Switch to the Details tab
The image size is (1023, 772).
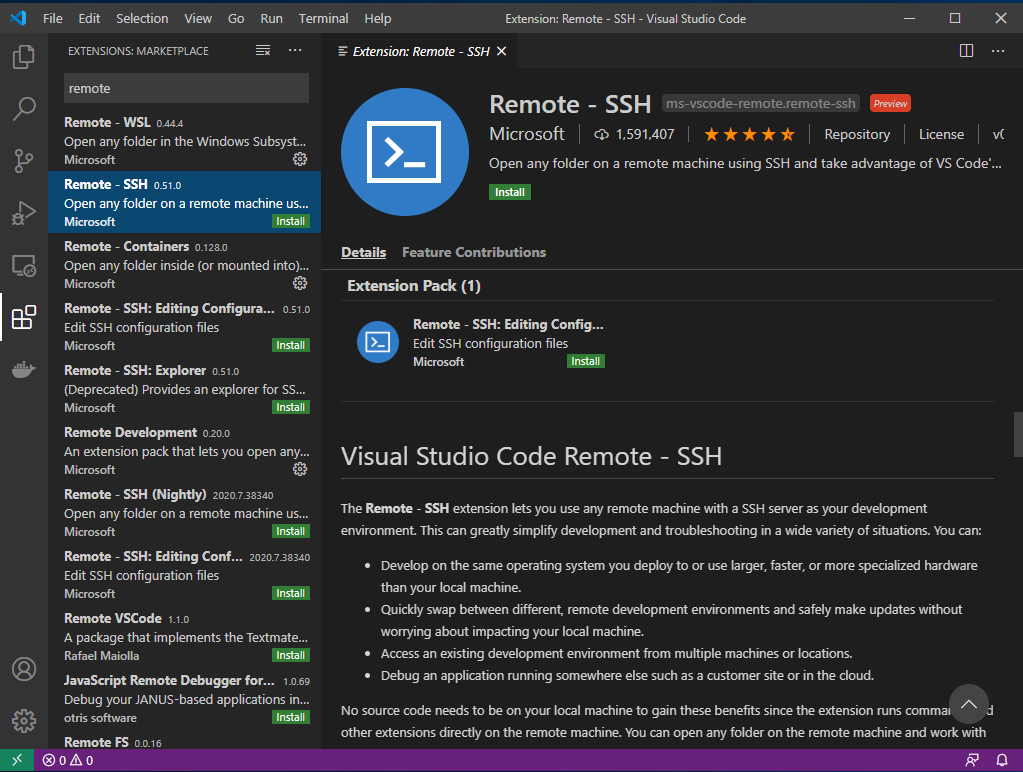coord(363,253)
